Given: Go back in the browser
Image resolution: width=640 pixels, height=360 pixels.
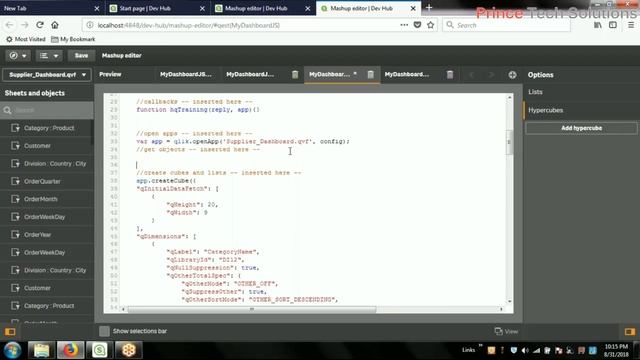Looking at the screenshot, I should pos(9,25).
